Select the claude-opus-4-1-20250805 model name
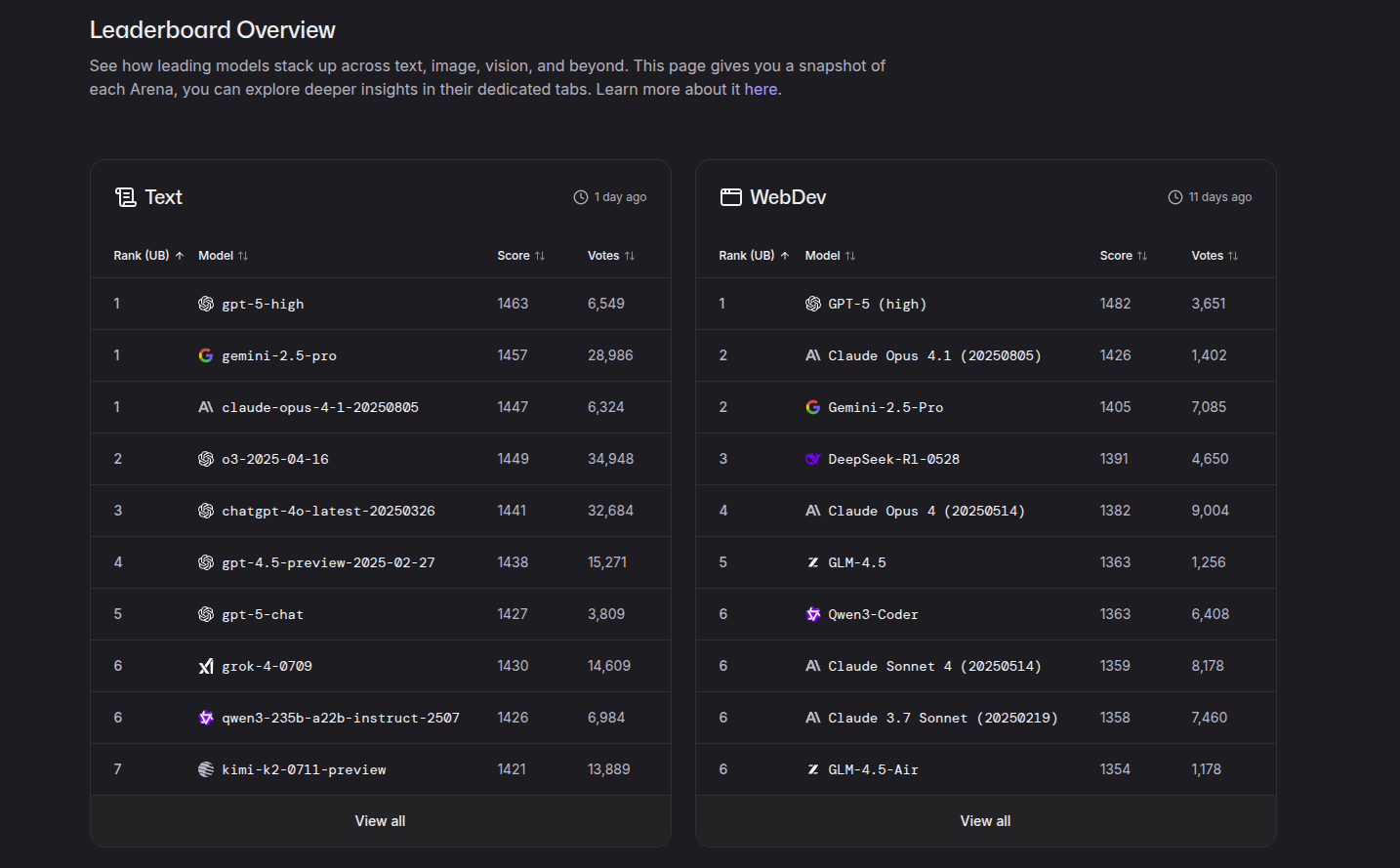The width and height of the screenshot is (1400, 868). tap(320, 407)
